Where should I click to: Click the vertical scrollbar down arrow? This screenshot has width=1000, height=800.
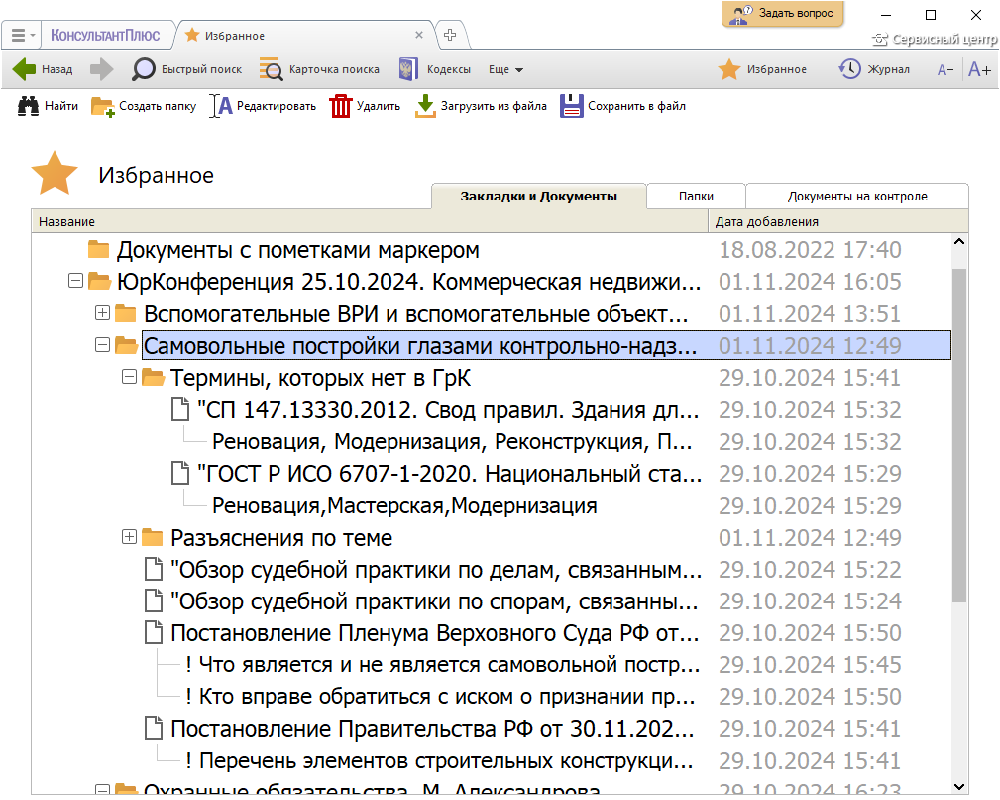point(959,786)
